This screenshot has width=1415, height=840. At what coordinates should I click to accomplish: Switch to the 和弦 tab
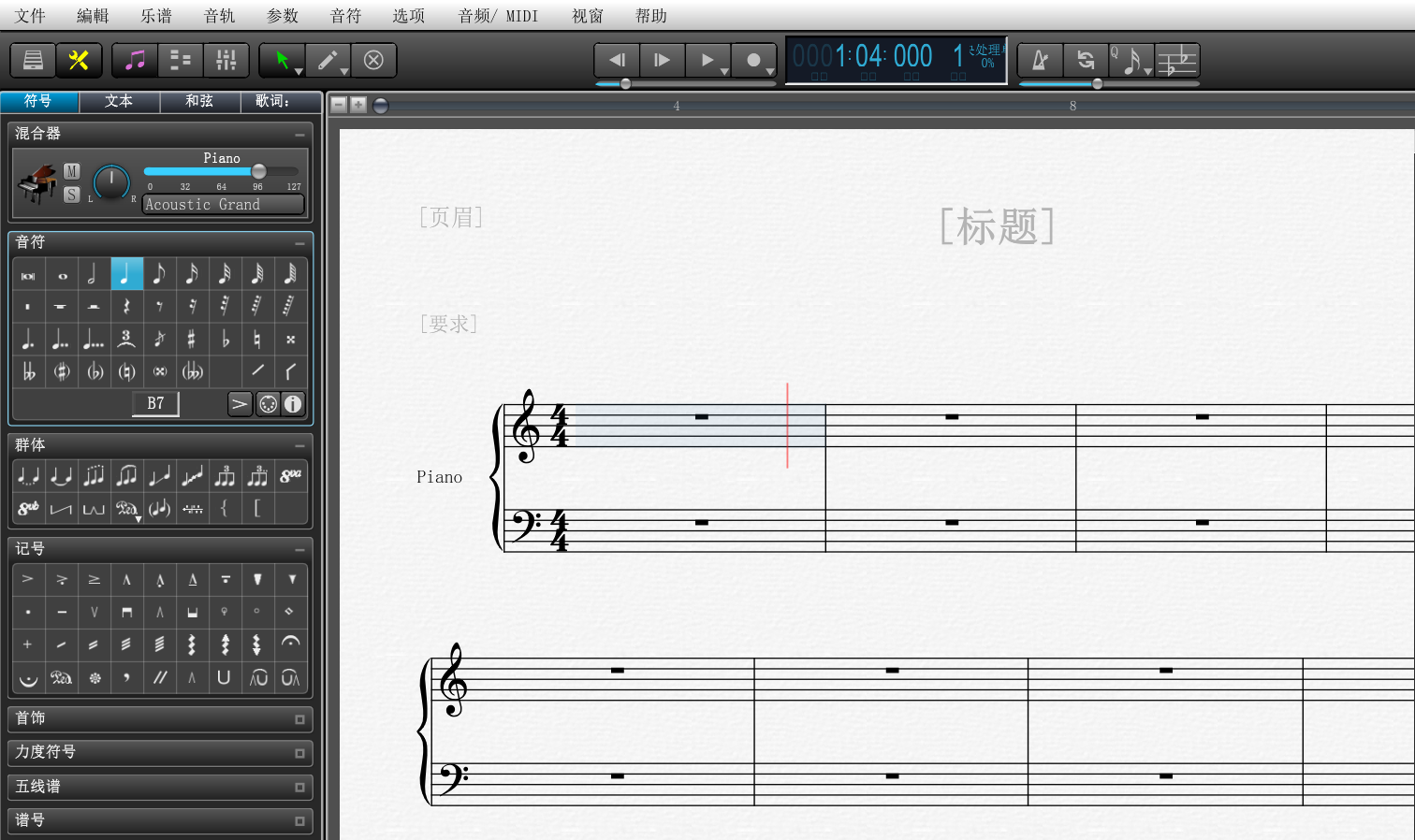coord(199,101)
